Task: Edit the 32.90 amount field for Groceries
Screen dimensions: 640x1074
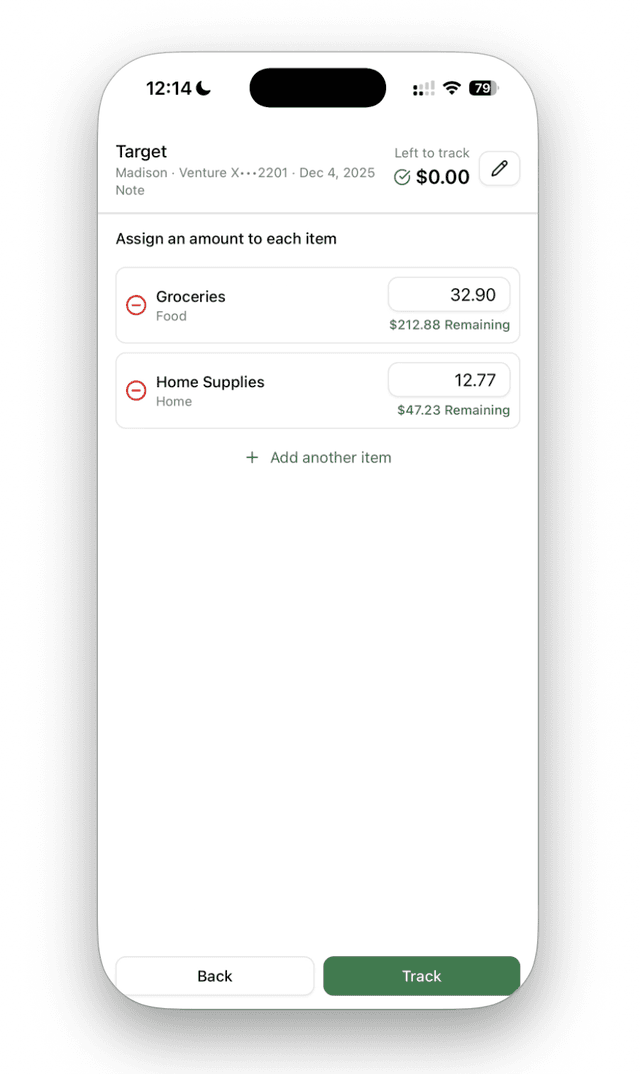Action: [x=449, y=294]
